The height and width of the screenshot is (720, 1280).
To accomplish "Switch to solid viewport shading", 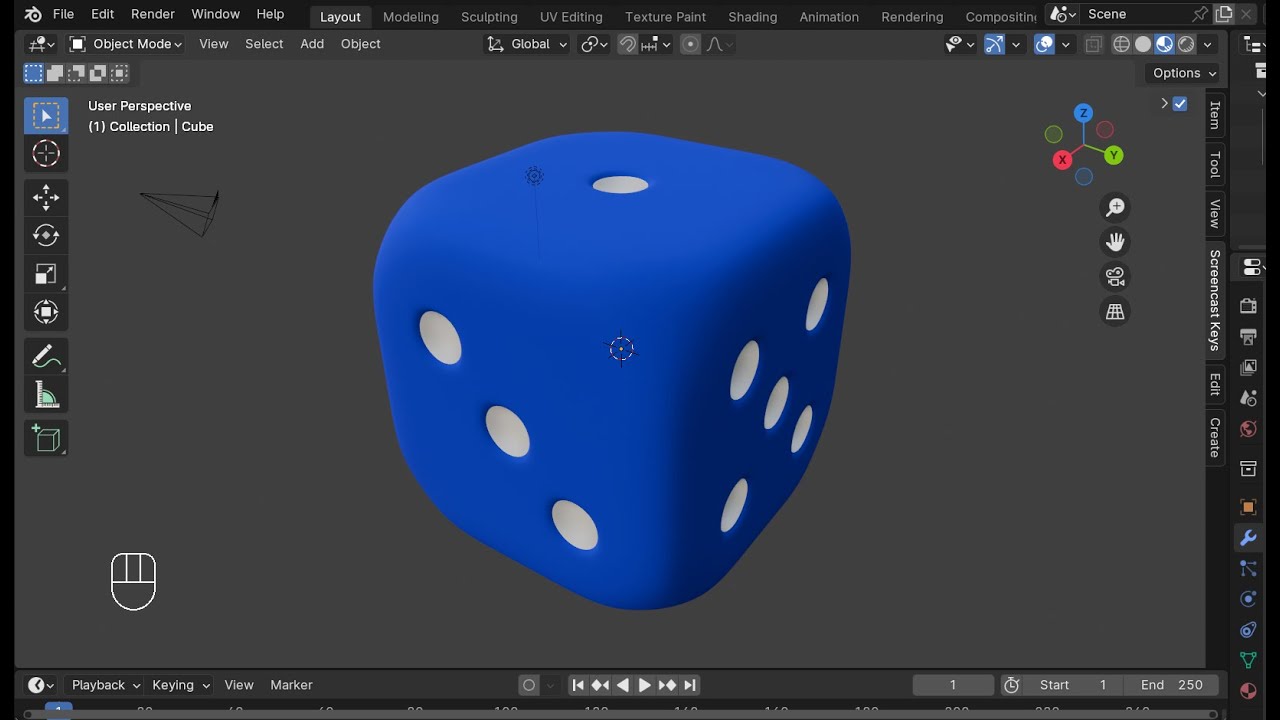I will [1143, 44].
